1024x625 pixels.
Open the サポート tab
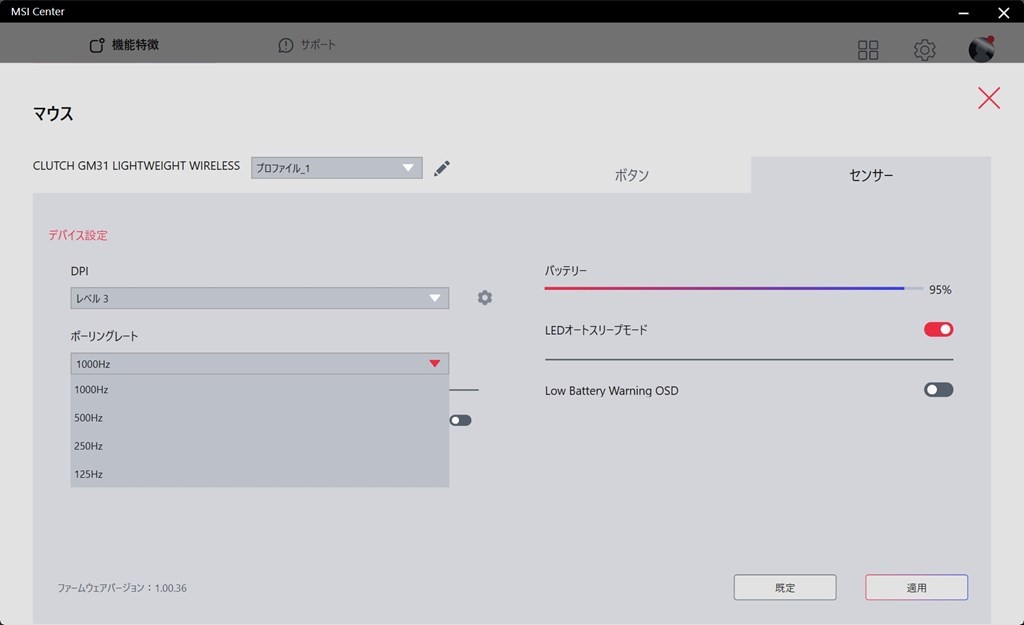point(307,45)
